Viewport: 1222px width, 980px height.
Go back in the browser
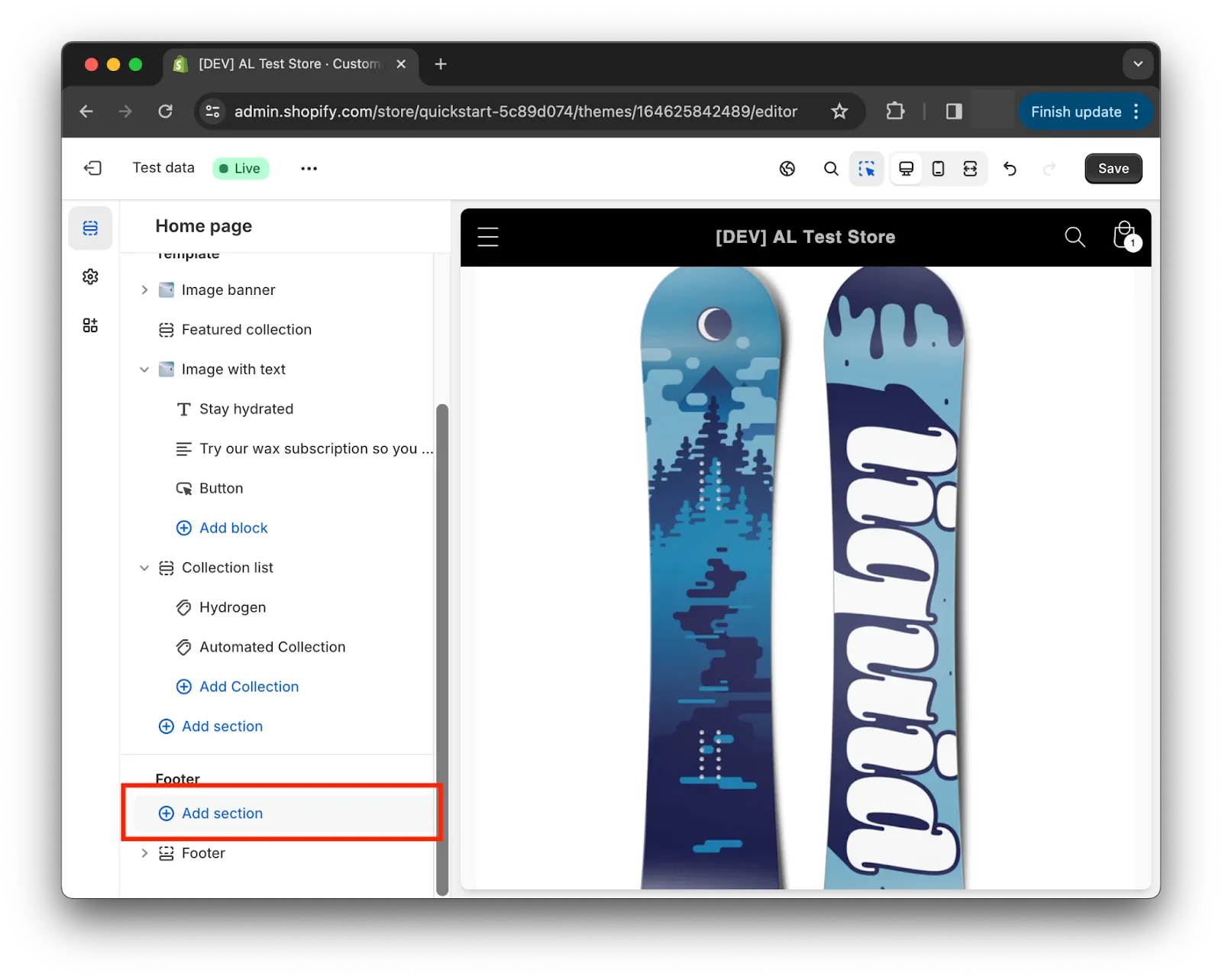click(86, 112)
